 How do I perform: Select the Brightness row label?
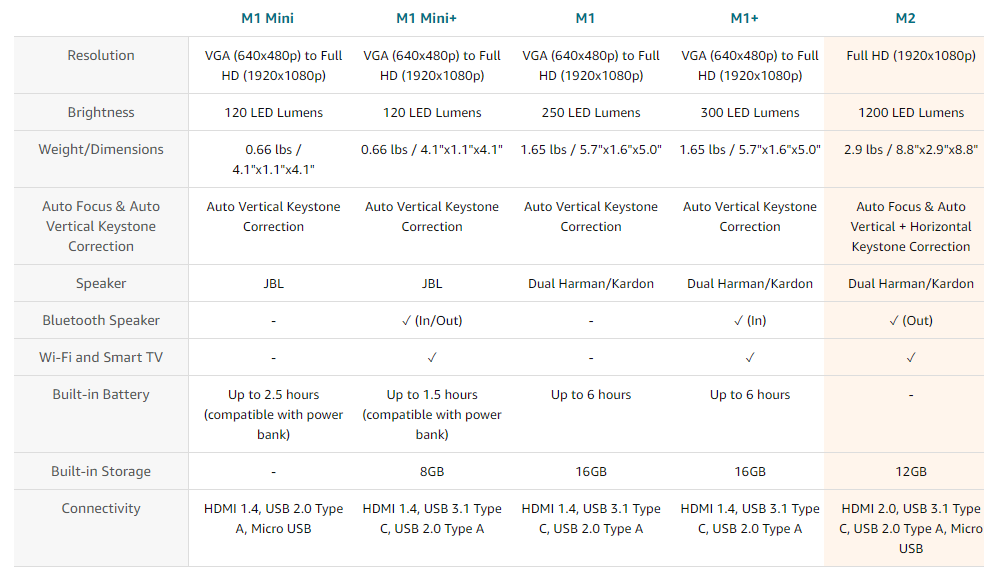(x=101, y=112)
